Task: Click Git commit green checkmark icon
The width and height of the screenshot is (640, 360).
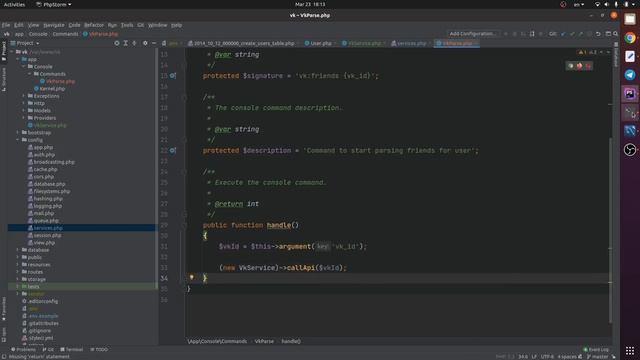Action: point(572,34)
